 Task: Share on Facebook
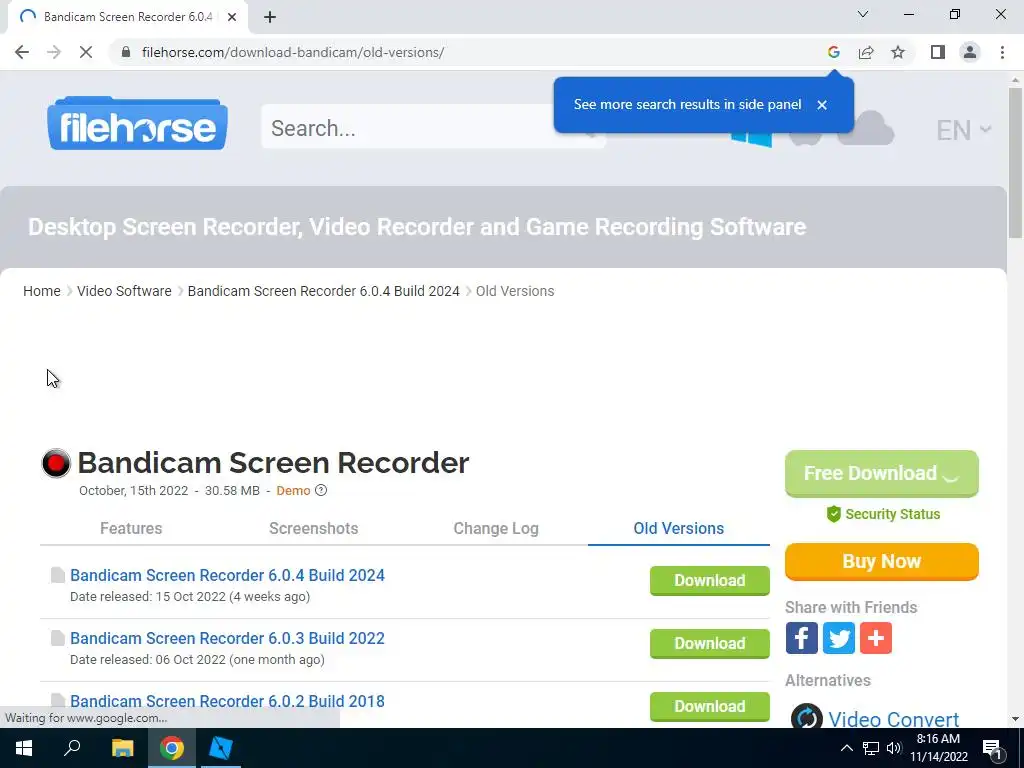point(801,638)
